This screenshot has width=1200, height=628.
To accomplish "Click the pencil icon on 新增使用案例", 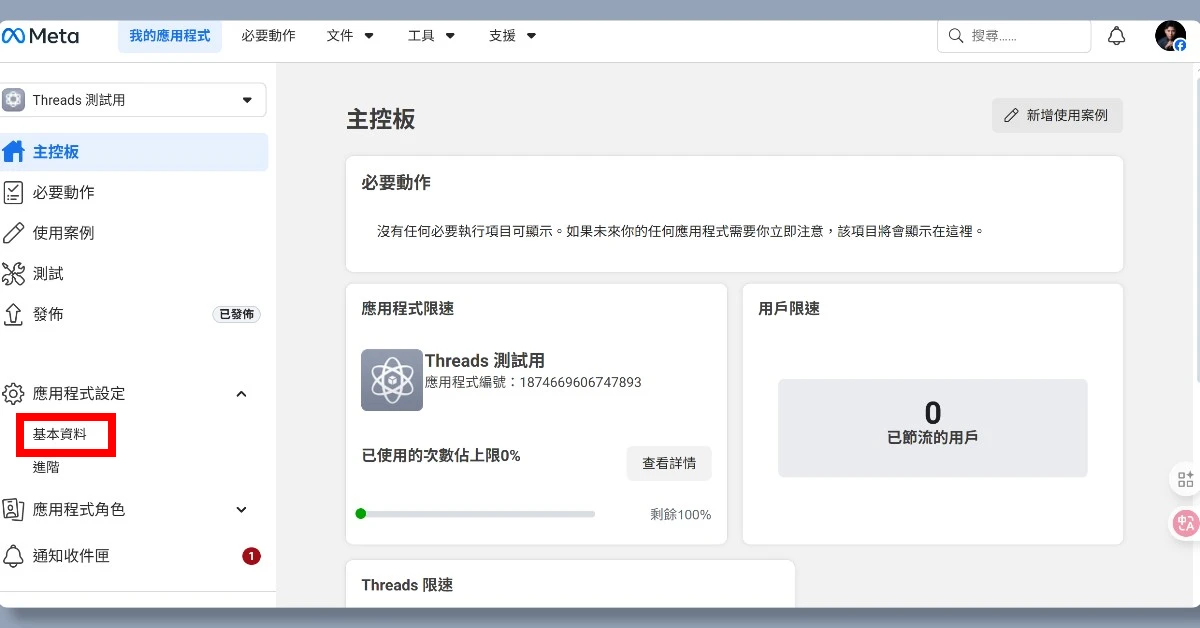I will click(1012, 115).
